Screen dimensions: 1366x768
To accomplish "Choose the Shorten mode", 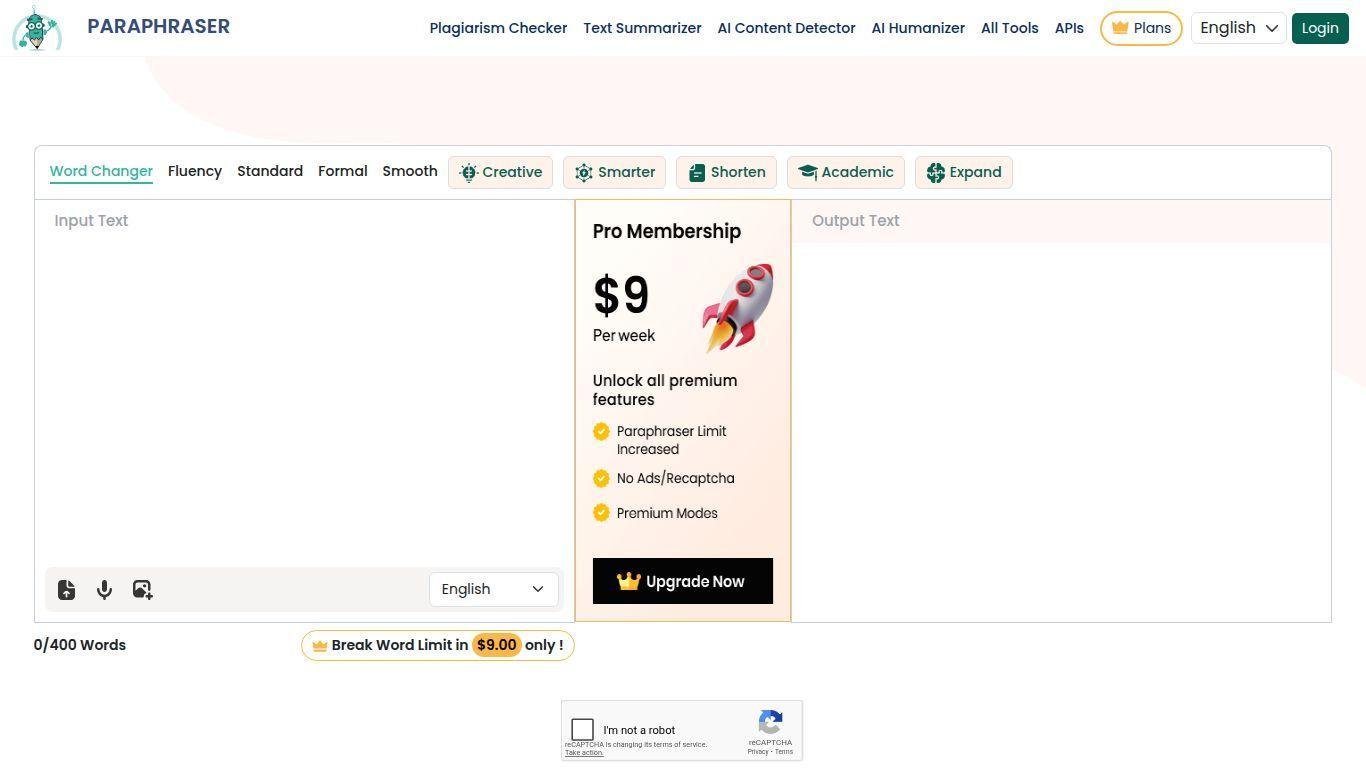I will click(727, 172).
